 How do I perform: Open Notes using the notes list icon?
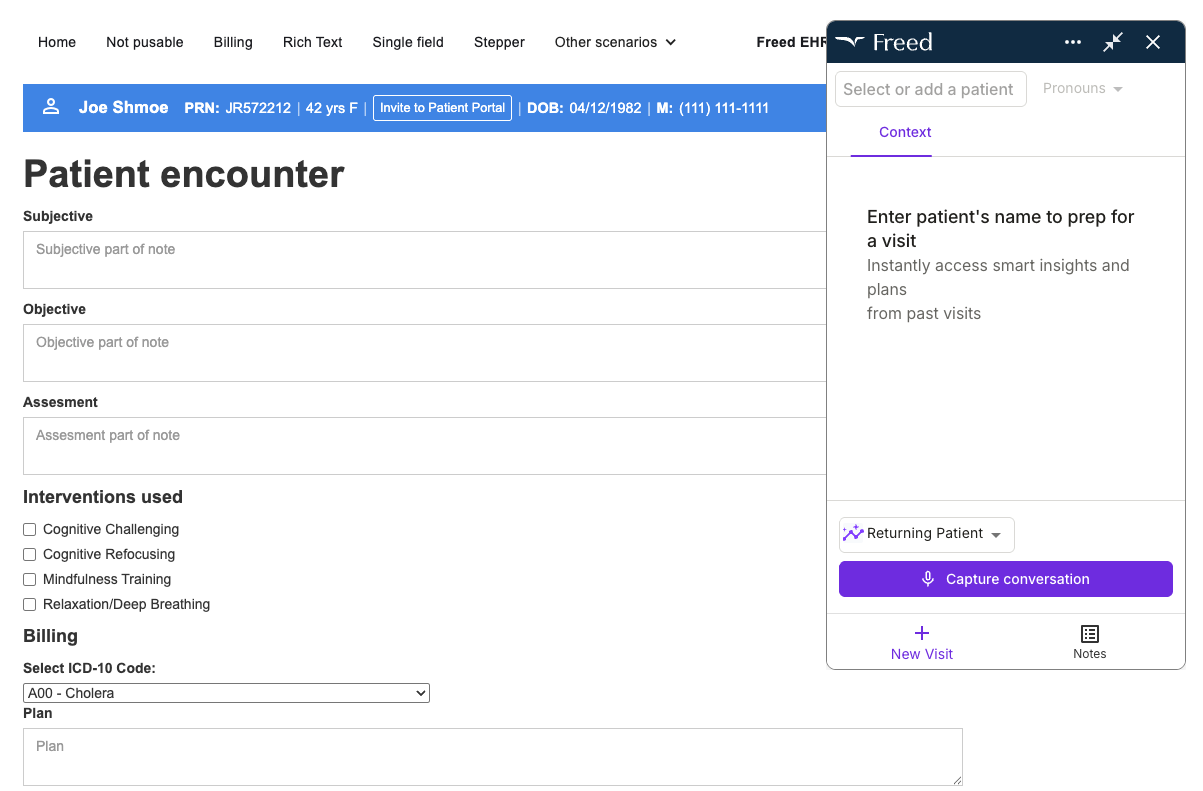point(1089,635)
